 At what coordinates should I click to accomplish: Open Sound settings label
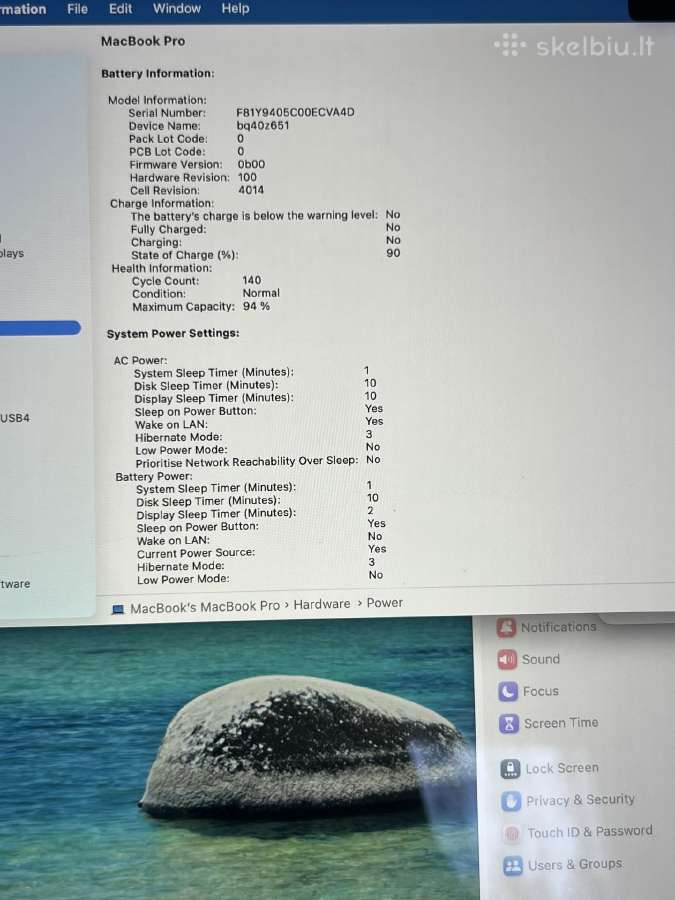coord(541,659)
